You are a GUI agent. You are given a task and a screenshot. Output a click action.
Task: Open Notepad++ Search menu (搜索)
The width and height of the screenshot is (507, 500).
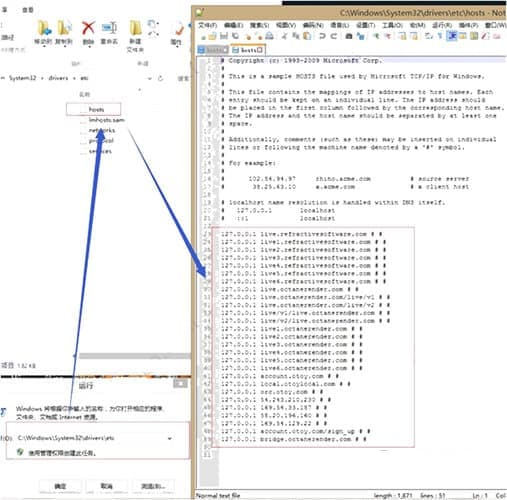pyautogui.click(x=259, y=25)
